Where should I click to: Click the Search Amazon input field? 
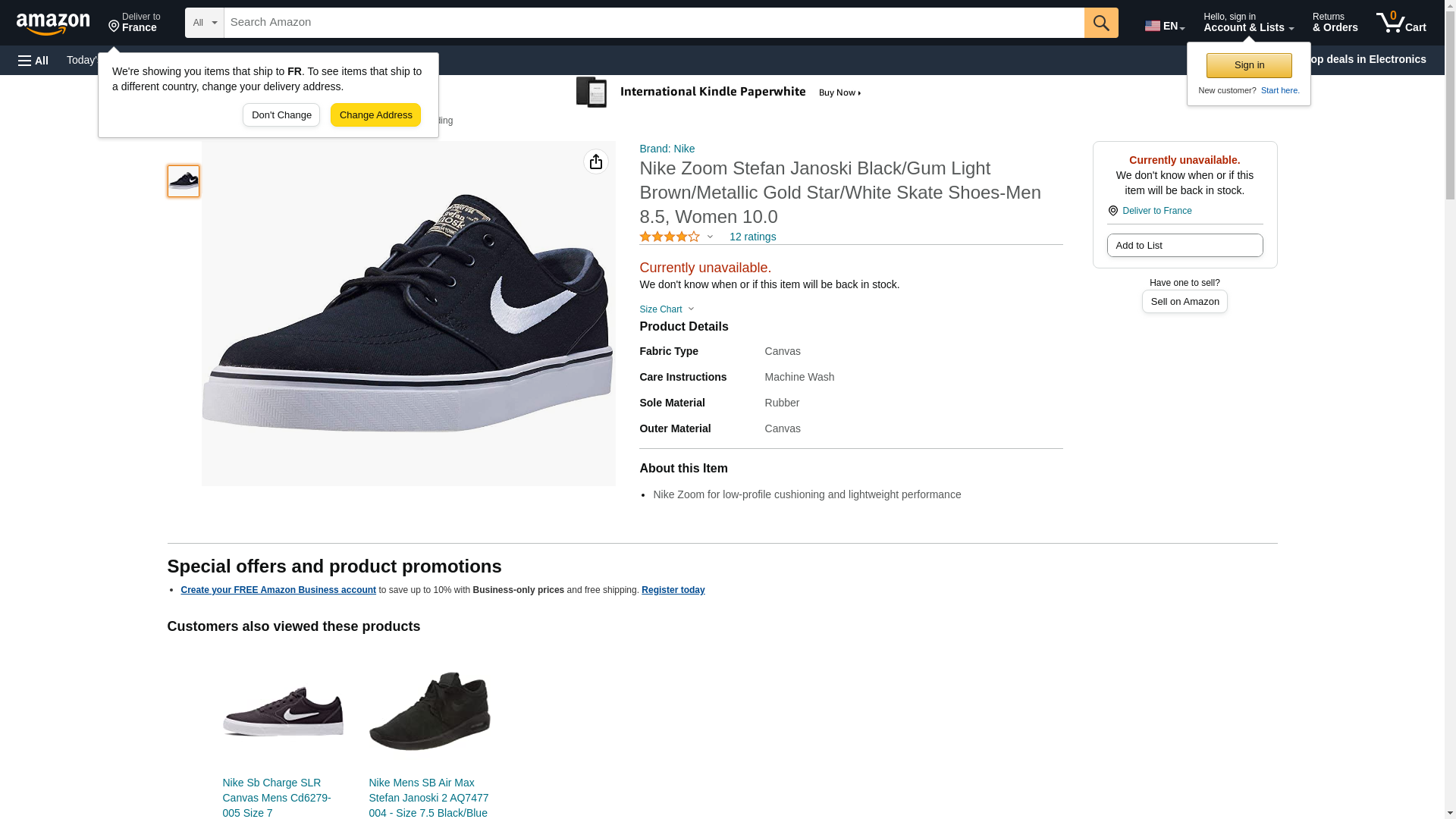coord(653,23)
